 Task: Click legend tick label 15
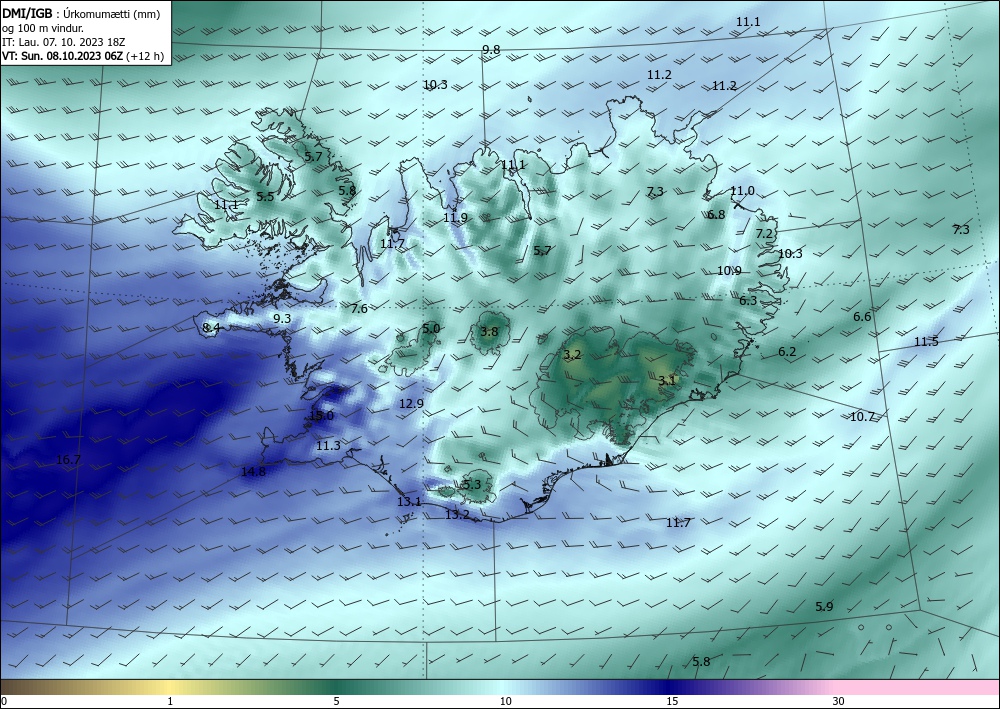point(672,702)
